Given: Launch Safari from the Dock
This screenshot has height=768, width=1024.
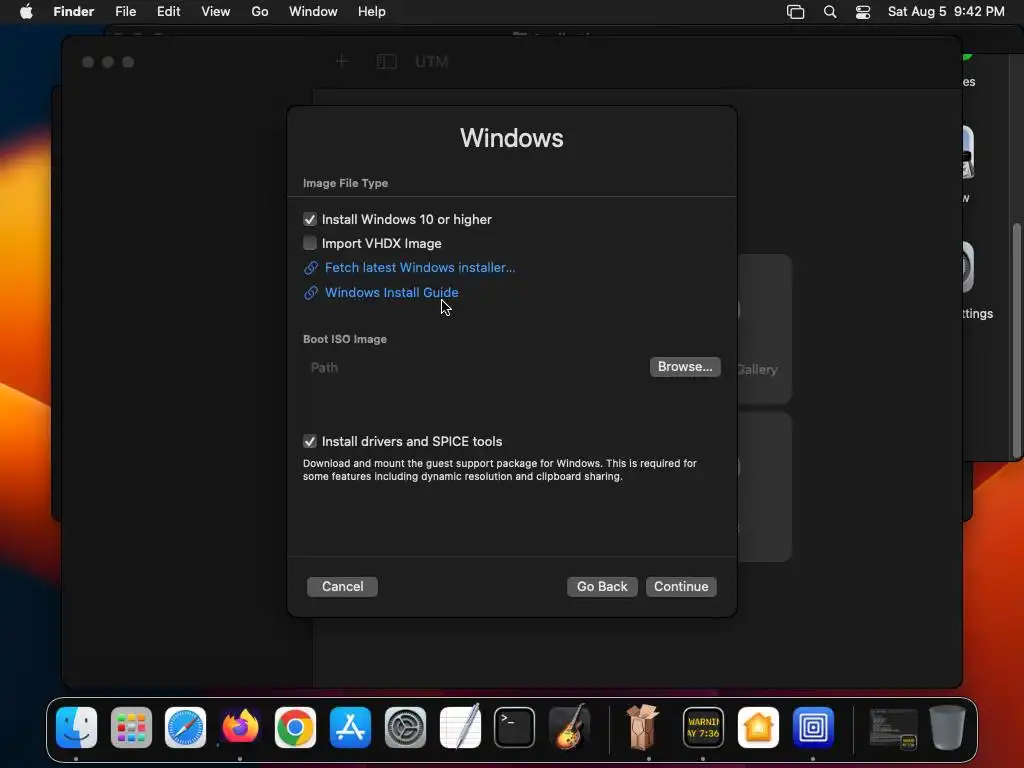Looking at the screenshot, I should point(185,727).
